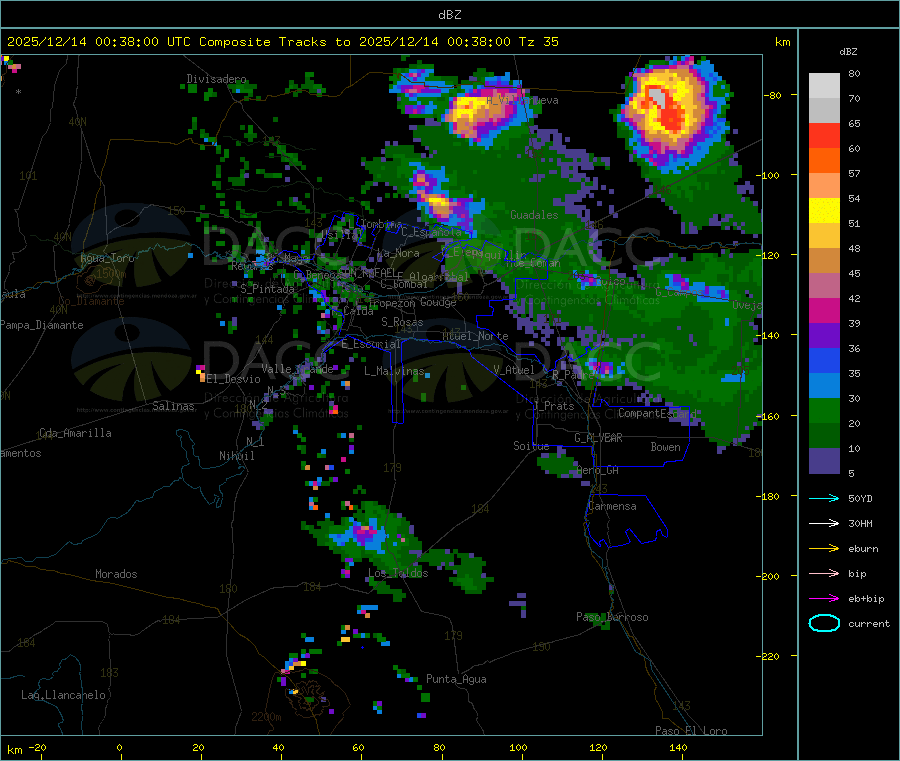The width and height of the screenshot is (900, 761).
Task: Click the 'Divisadero' map label
Action: (216, 79)
